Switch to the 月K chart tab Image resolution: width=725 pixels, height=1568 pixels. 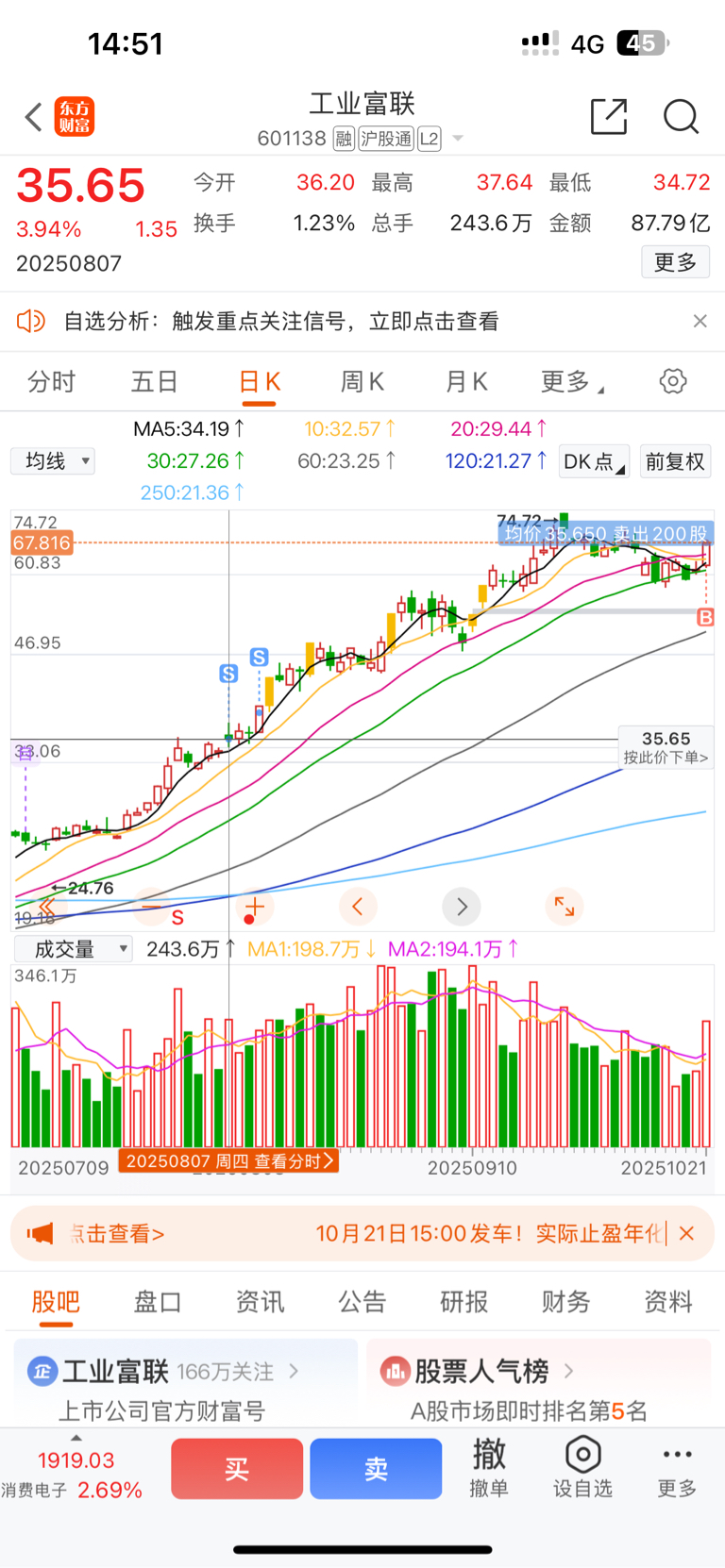pyautogui.click(x=466, y=381)
